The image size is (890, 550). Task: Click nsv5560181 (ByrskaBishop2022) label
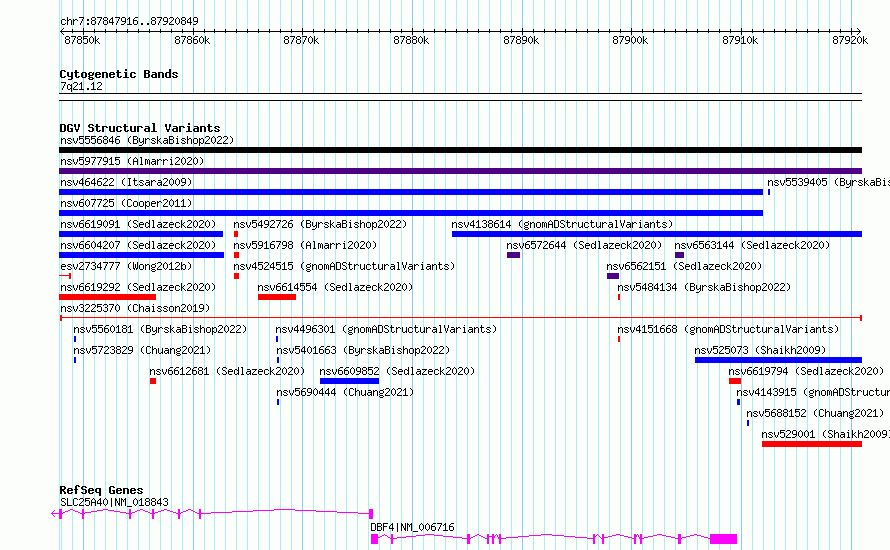pyautogui.click(x=160, y=329)
